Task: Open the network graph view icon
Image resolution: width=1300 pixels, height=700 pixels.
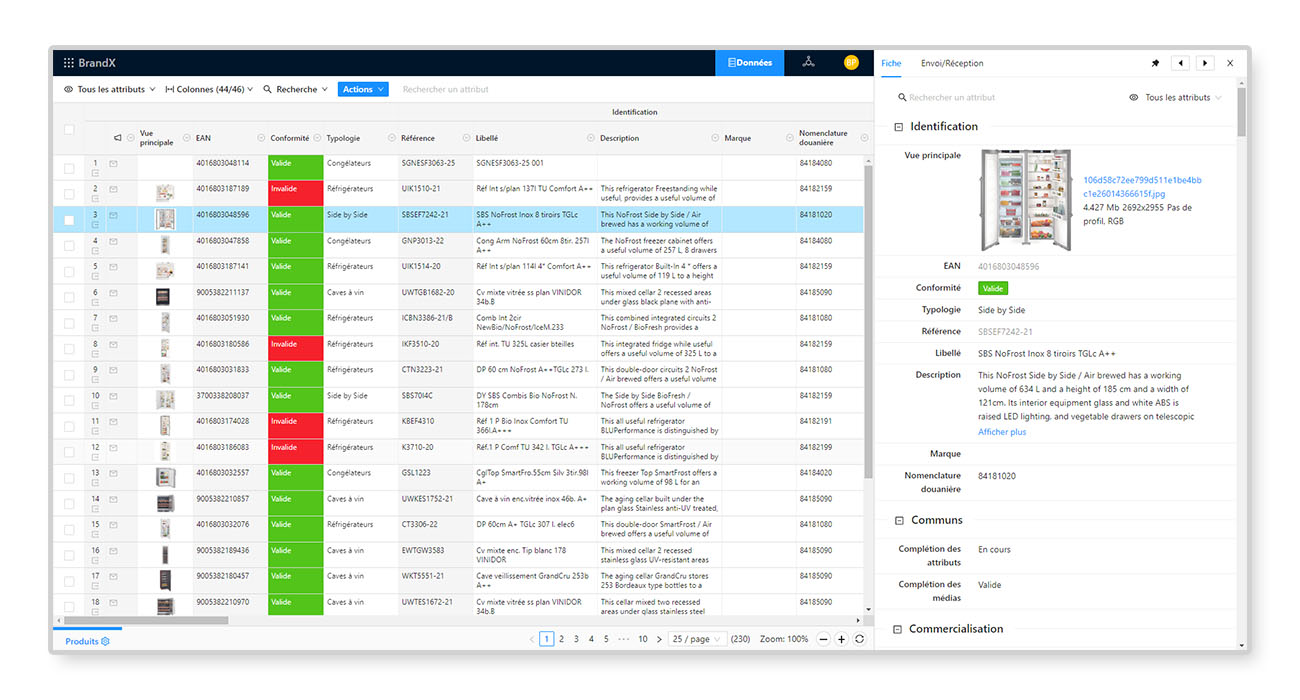Action: tap(808, 63)
